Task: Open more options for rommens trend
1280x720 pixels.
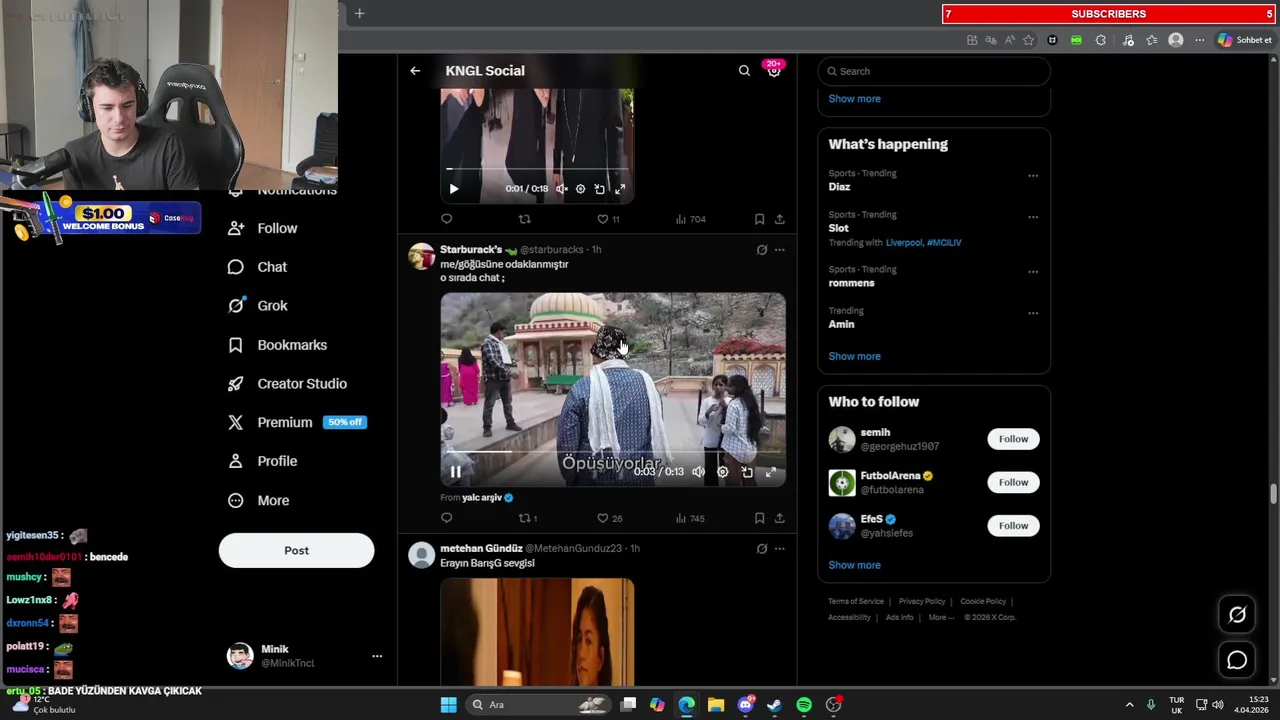Action: (x=1033, y=272)
